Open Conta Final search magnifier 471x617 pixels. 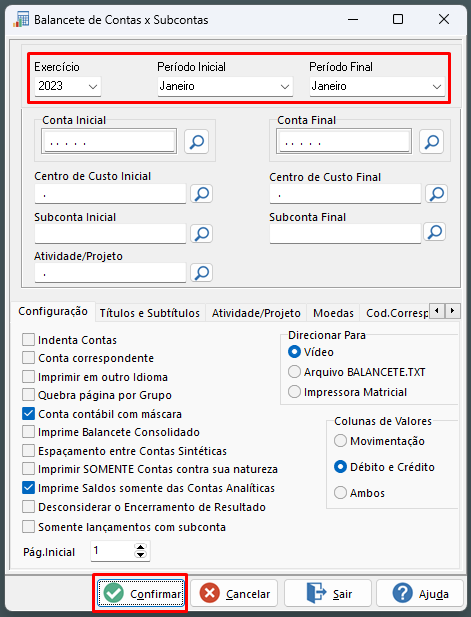pyautogui.click(x=431, y=142)
